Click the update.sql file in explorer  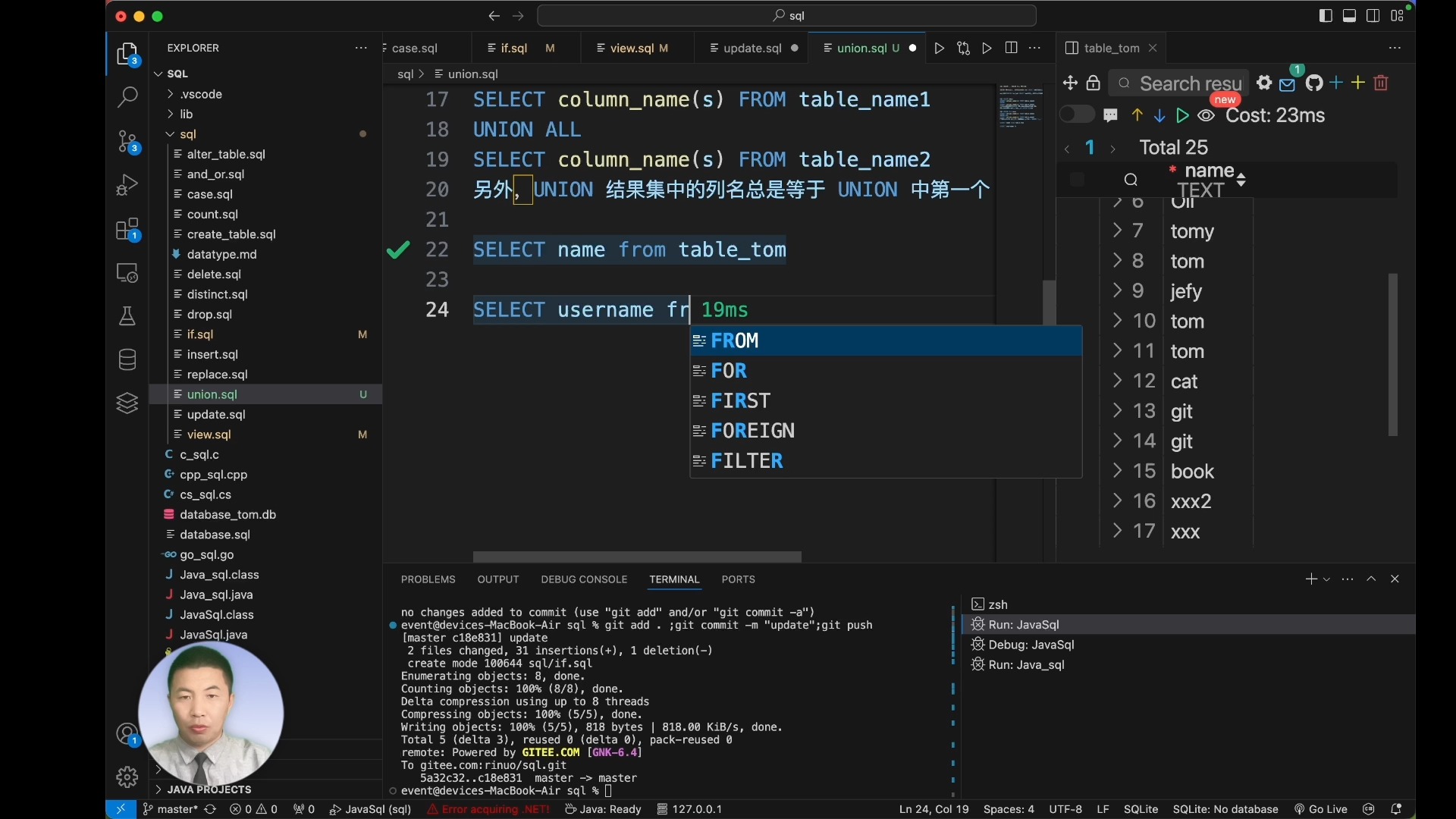(216, 414)
